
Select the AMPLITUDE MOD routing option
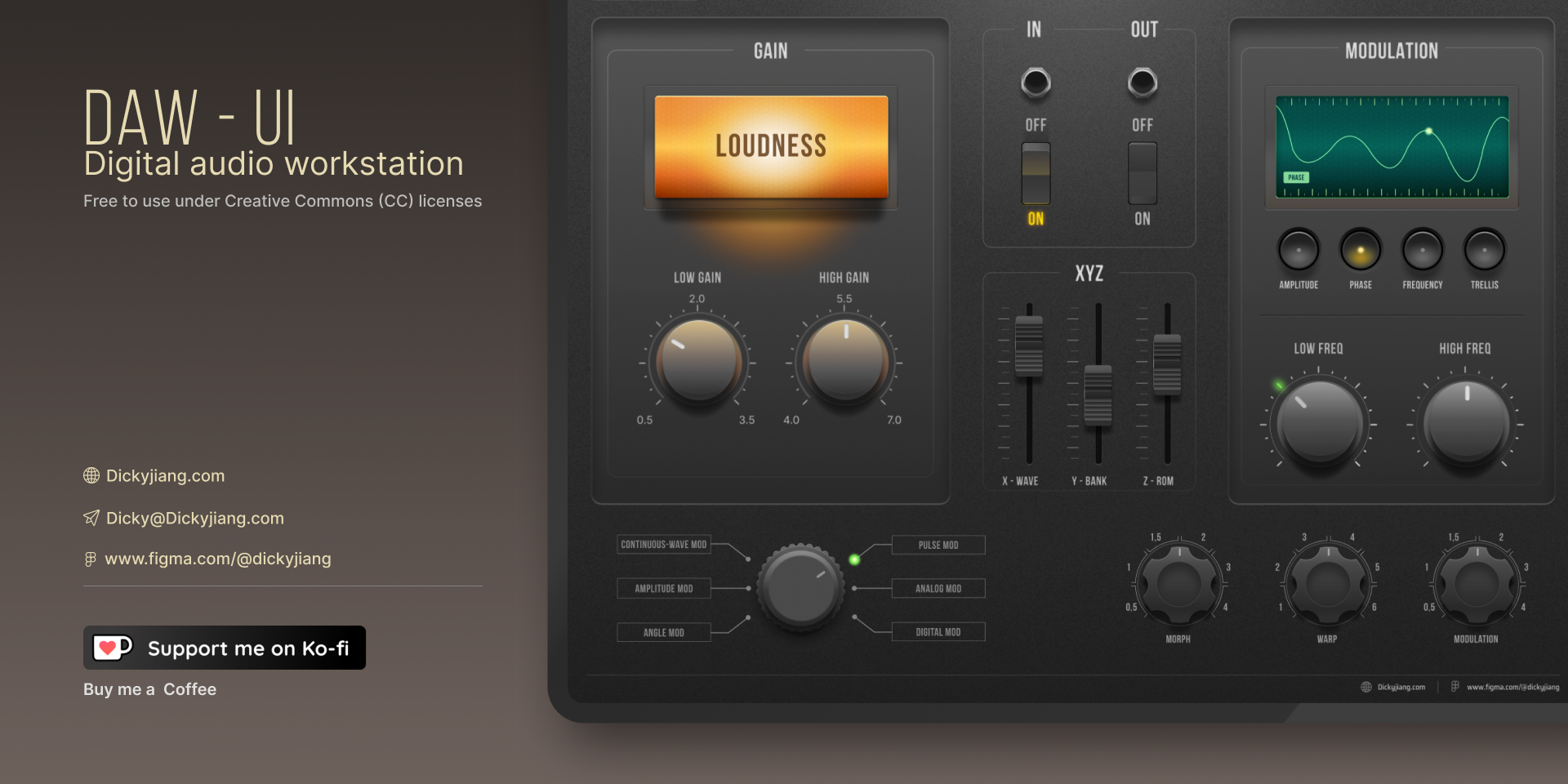(663, 588)
